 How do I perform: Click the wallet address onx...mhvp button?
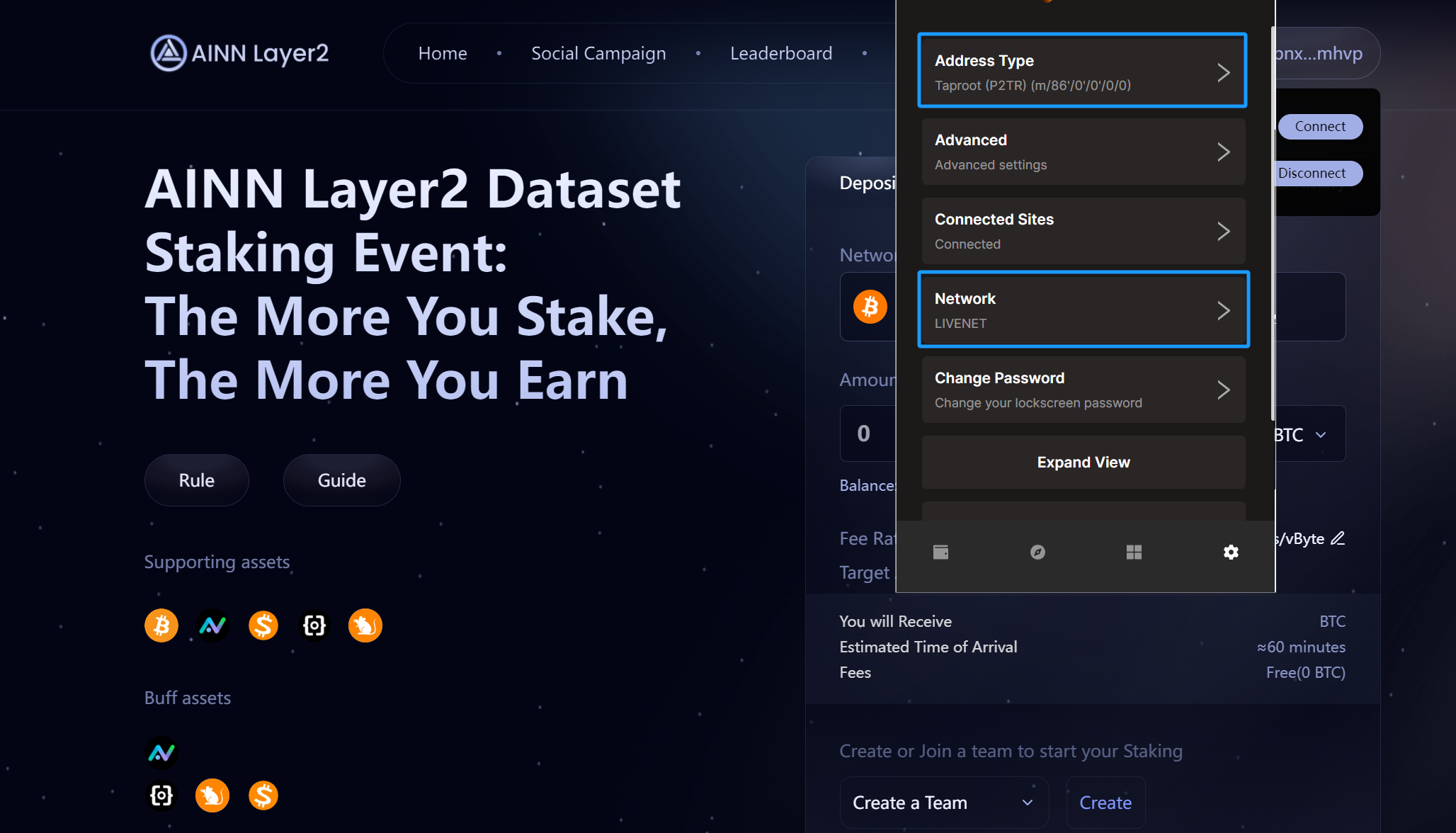(x=1327, y=53)
